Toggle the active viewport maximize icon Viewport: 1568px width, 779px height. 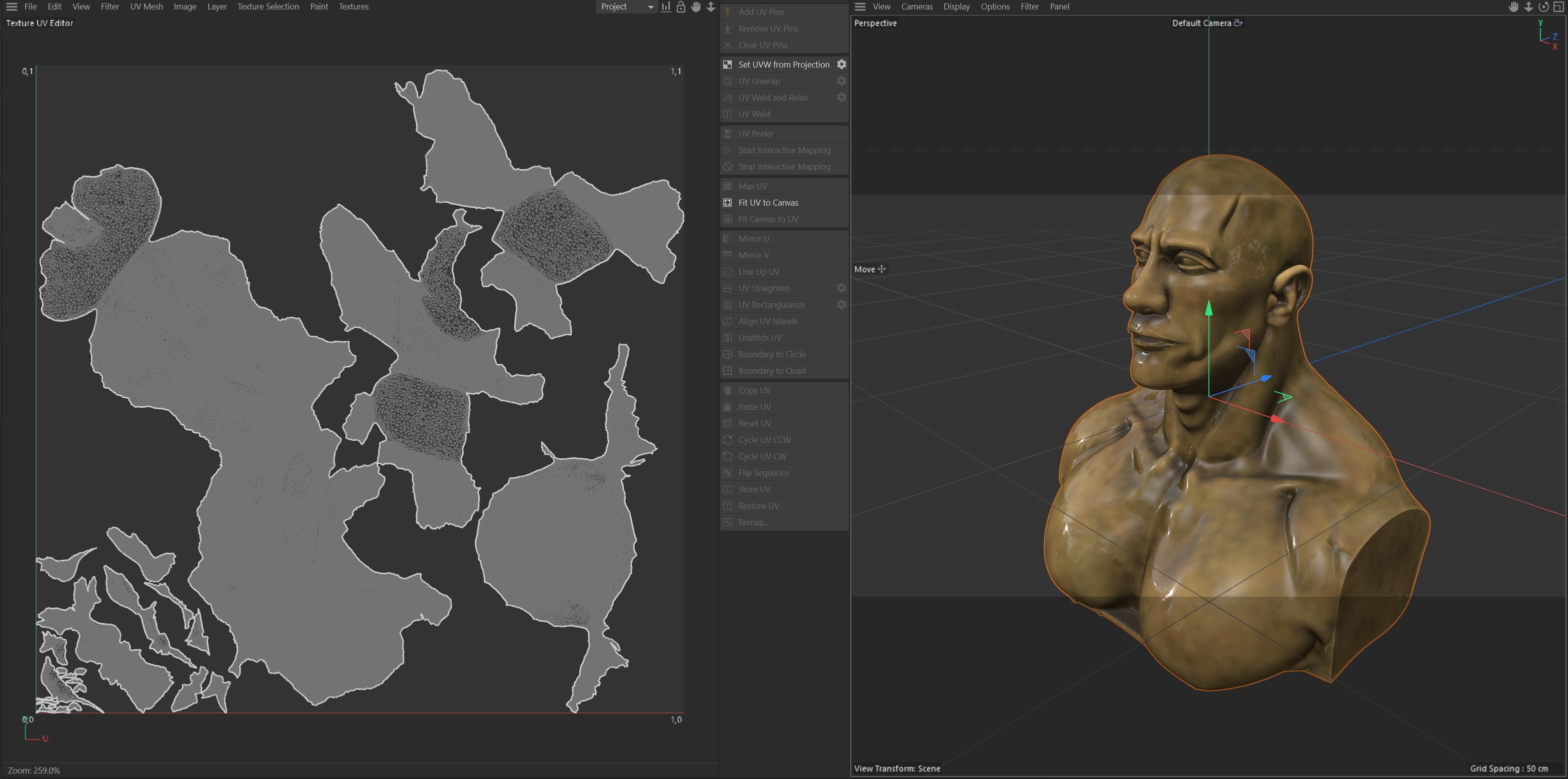1559,7
